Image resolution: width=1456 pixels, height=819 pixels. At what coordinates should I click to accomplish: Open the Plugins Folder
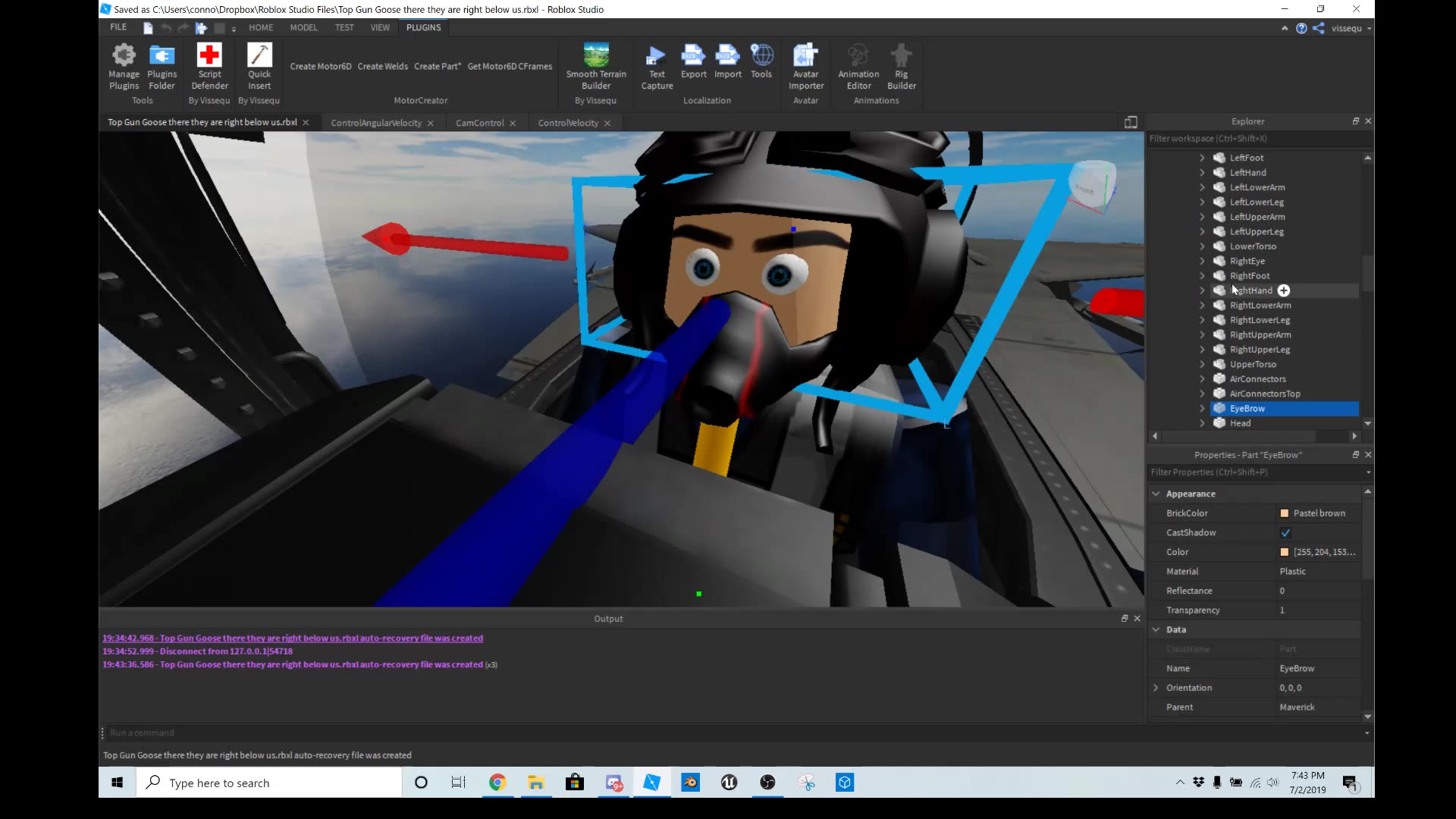[x=162, y=64]
